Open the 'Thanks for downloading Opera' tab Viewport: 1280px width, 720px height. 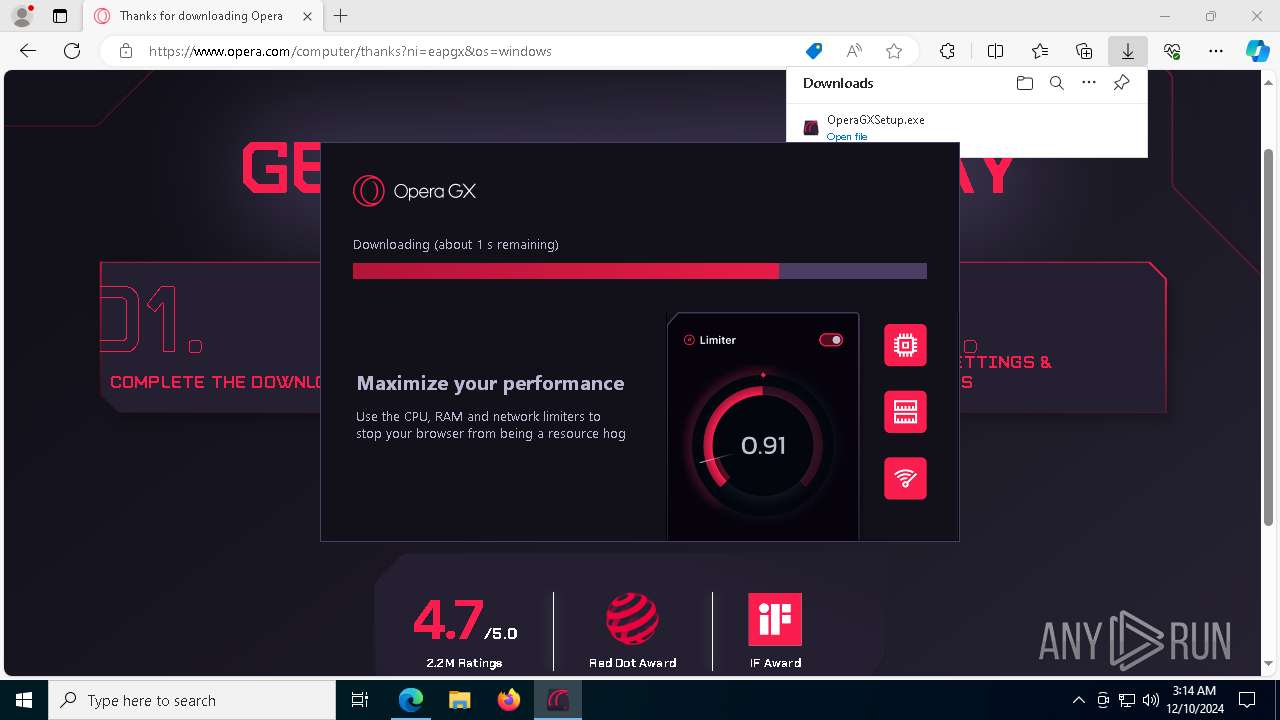[x=200, y=16]
